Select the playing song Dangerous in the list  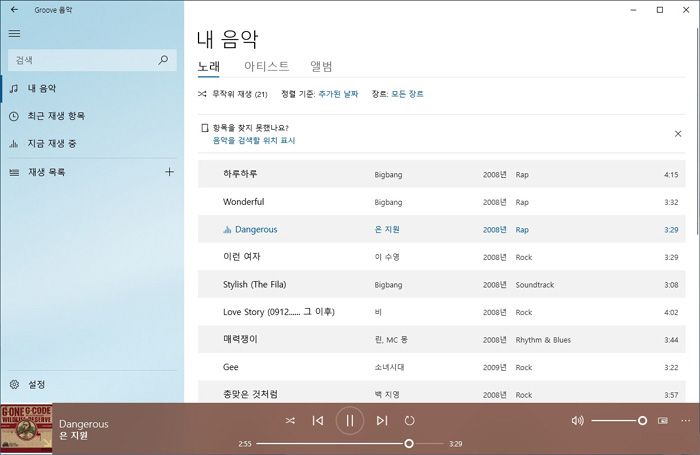(442, 230)
